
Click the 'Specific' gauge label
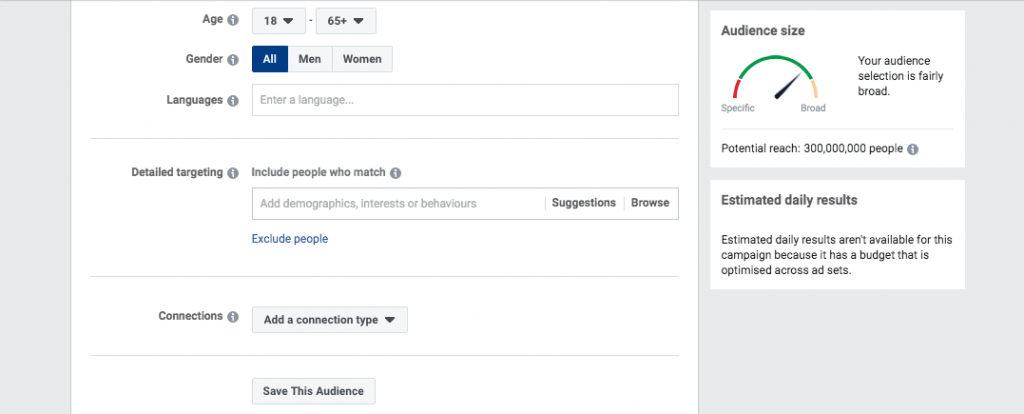coord(738,108)
